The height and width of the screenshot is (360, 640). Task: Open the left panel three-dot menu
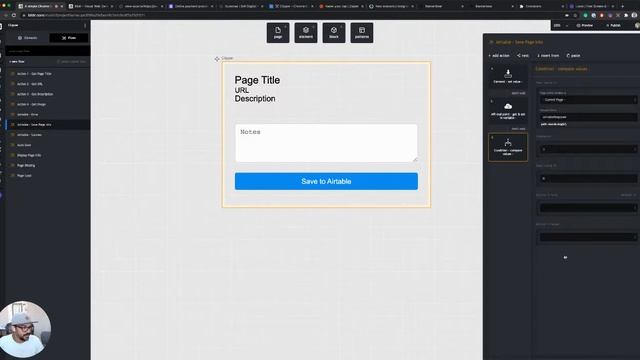pos(85,25)
